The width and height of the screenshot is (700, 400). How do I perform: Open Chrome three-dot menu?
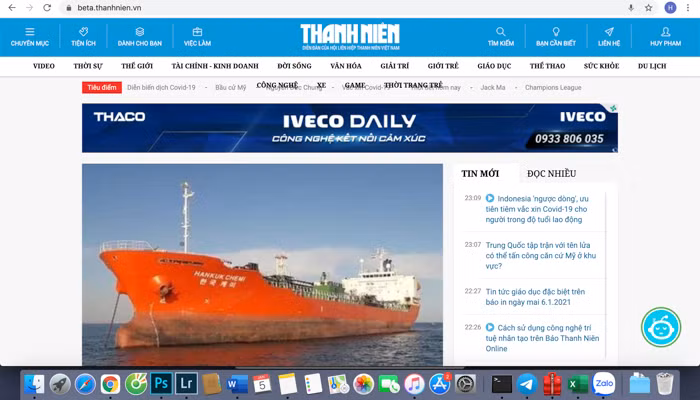point(688,8)
